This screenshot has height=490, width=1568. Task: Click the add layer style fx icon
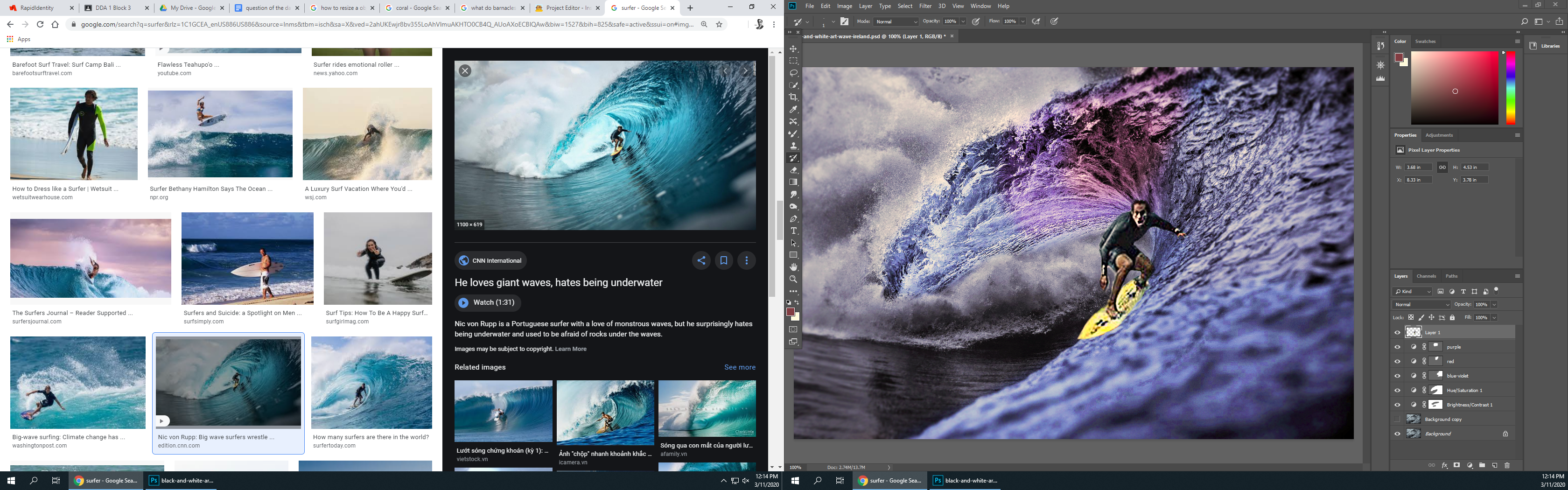tap(1444, 465)
